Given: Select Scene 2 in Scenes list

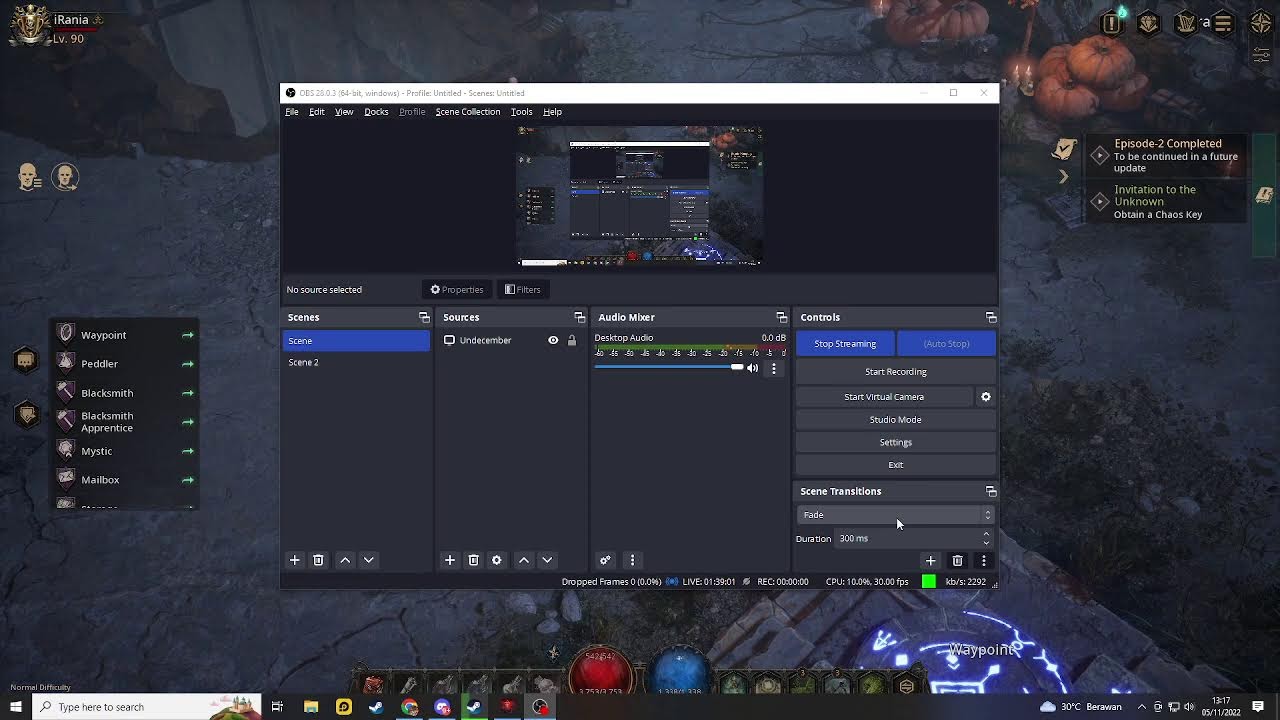Looking at the screenshot, I should click(x=356, y=362).
